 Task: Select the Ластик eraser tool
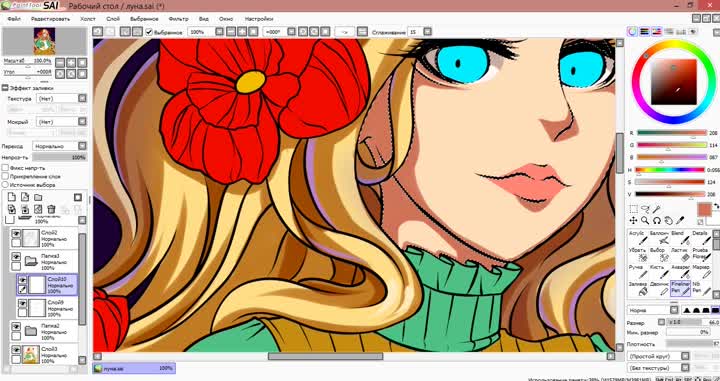tap(680, 254)
